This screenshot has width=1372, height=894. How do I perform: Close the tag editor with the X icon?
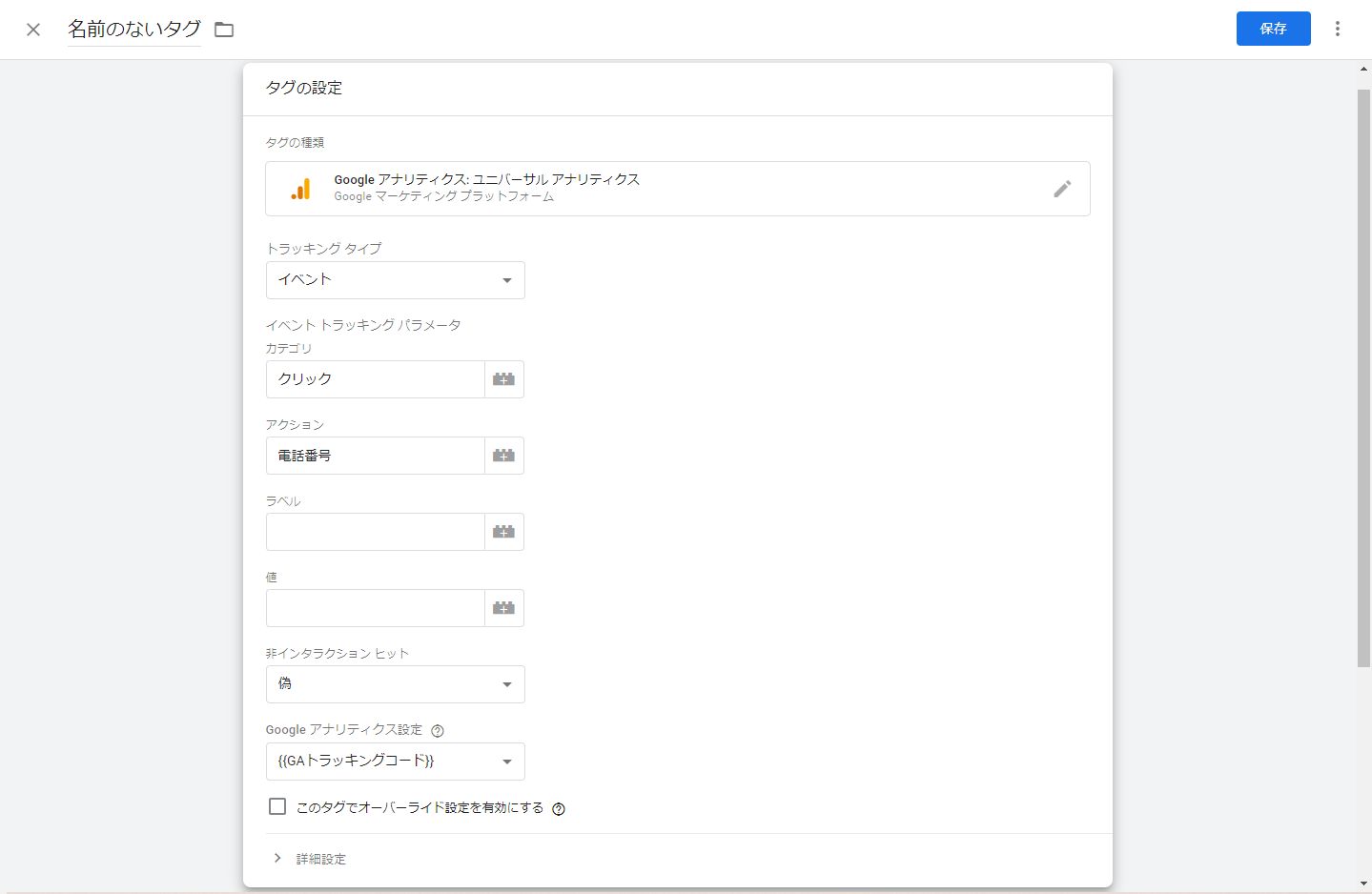tap(33, 30)
